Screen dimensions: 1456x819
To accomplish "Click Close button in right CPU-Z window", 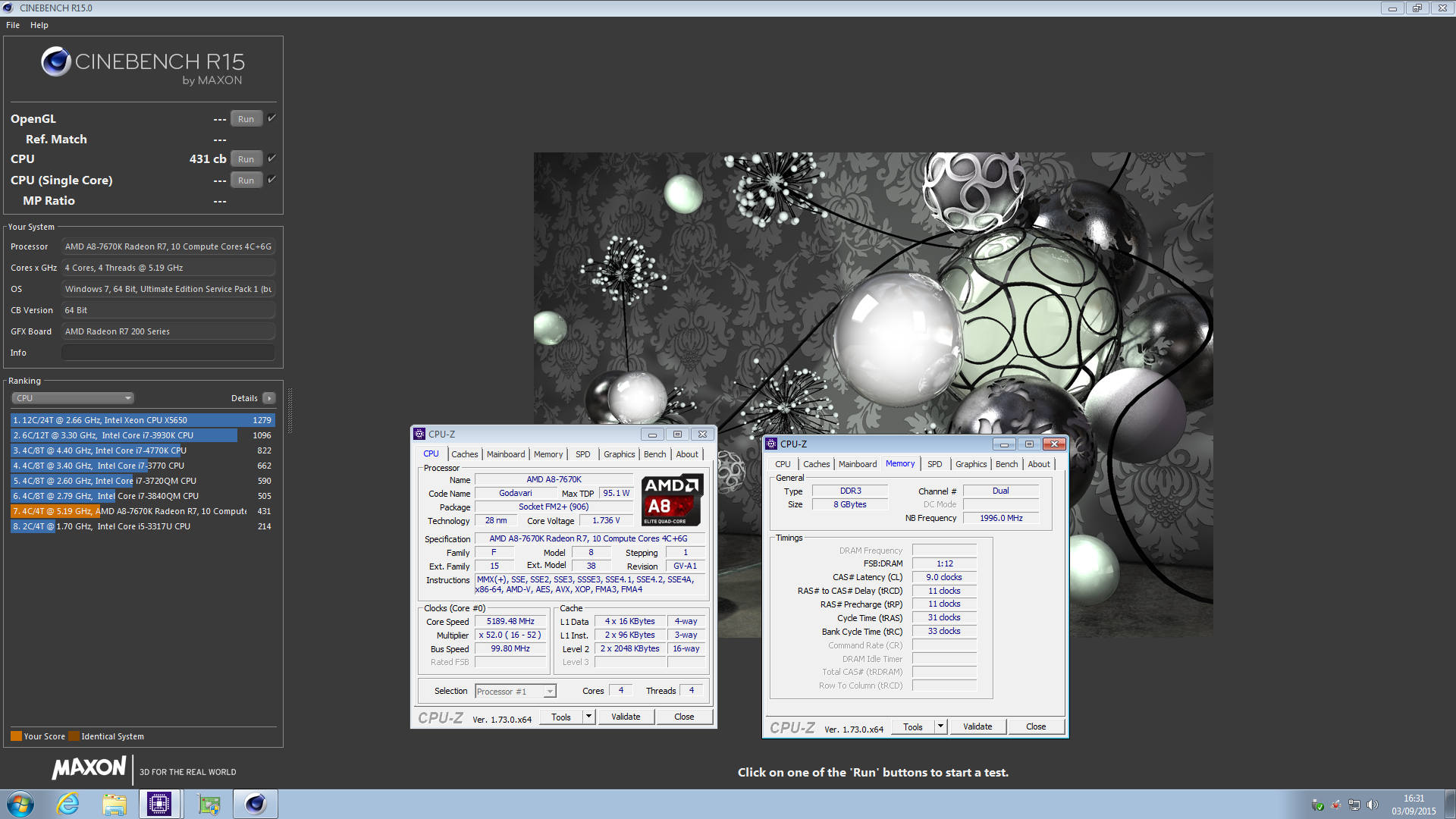I will 1036,727.
